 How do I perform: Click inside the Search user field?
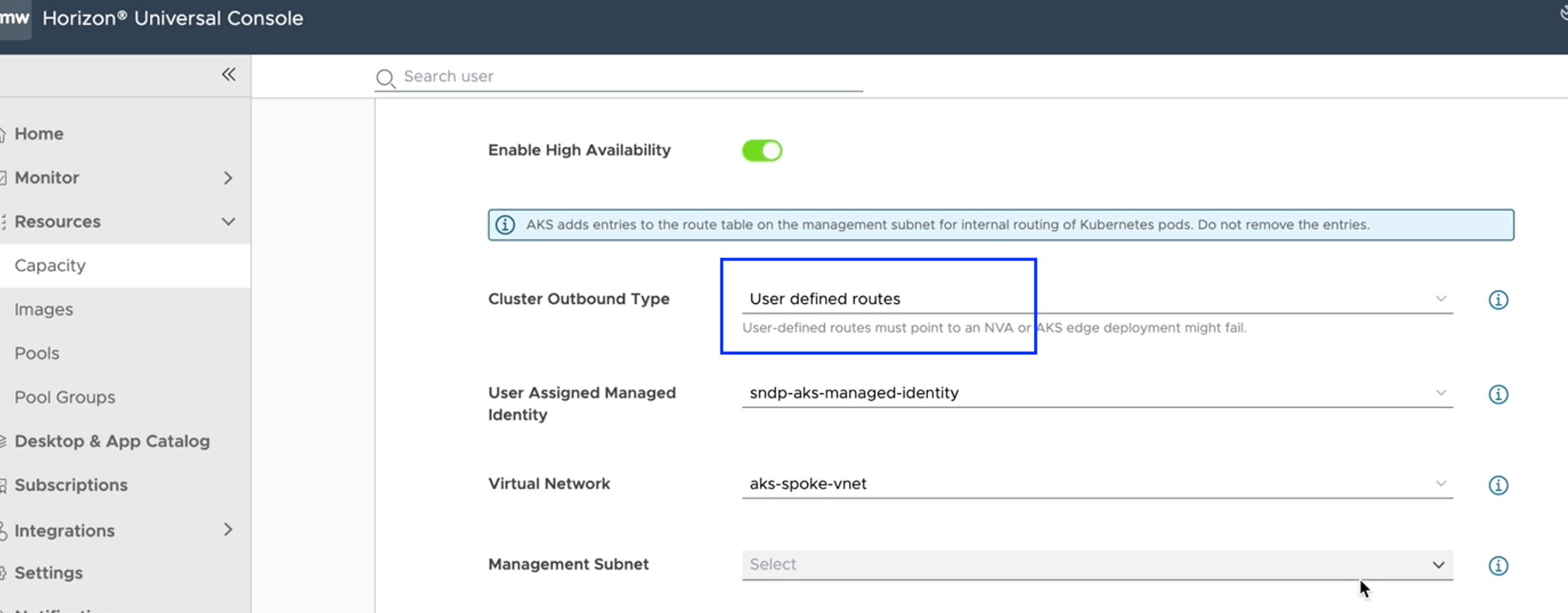point(617,76)
